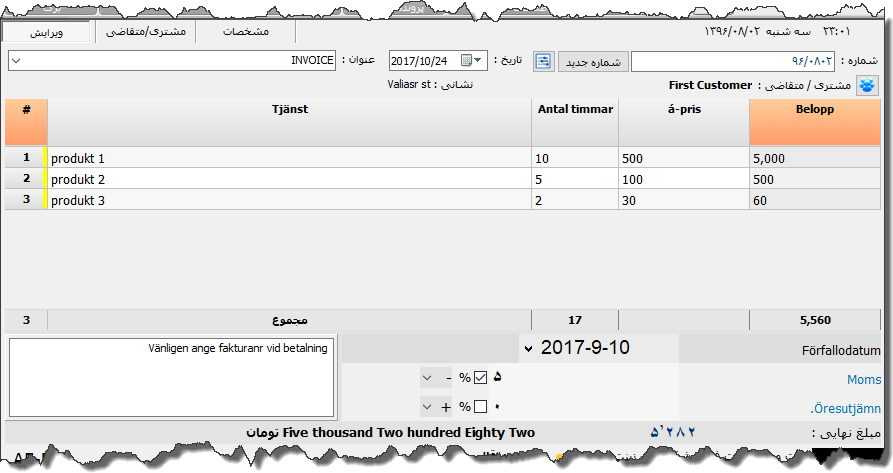Click the Antal timmar column header
Viewport: 893px width, 473px height.
pos(575,122)
